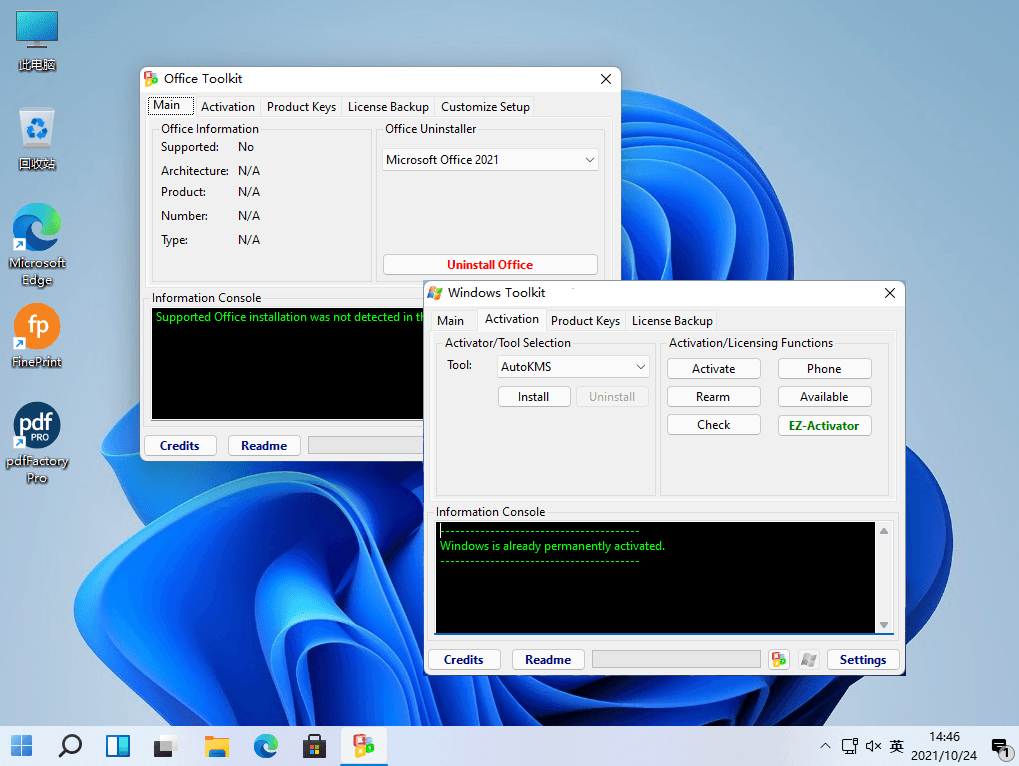Click the muted volume tray icon
This screenshot has width=1019, height=766.
tap(873, 746)
